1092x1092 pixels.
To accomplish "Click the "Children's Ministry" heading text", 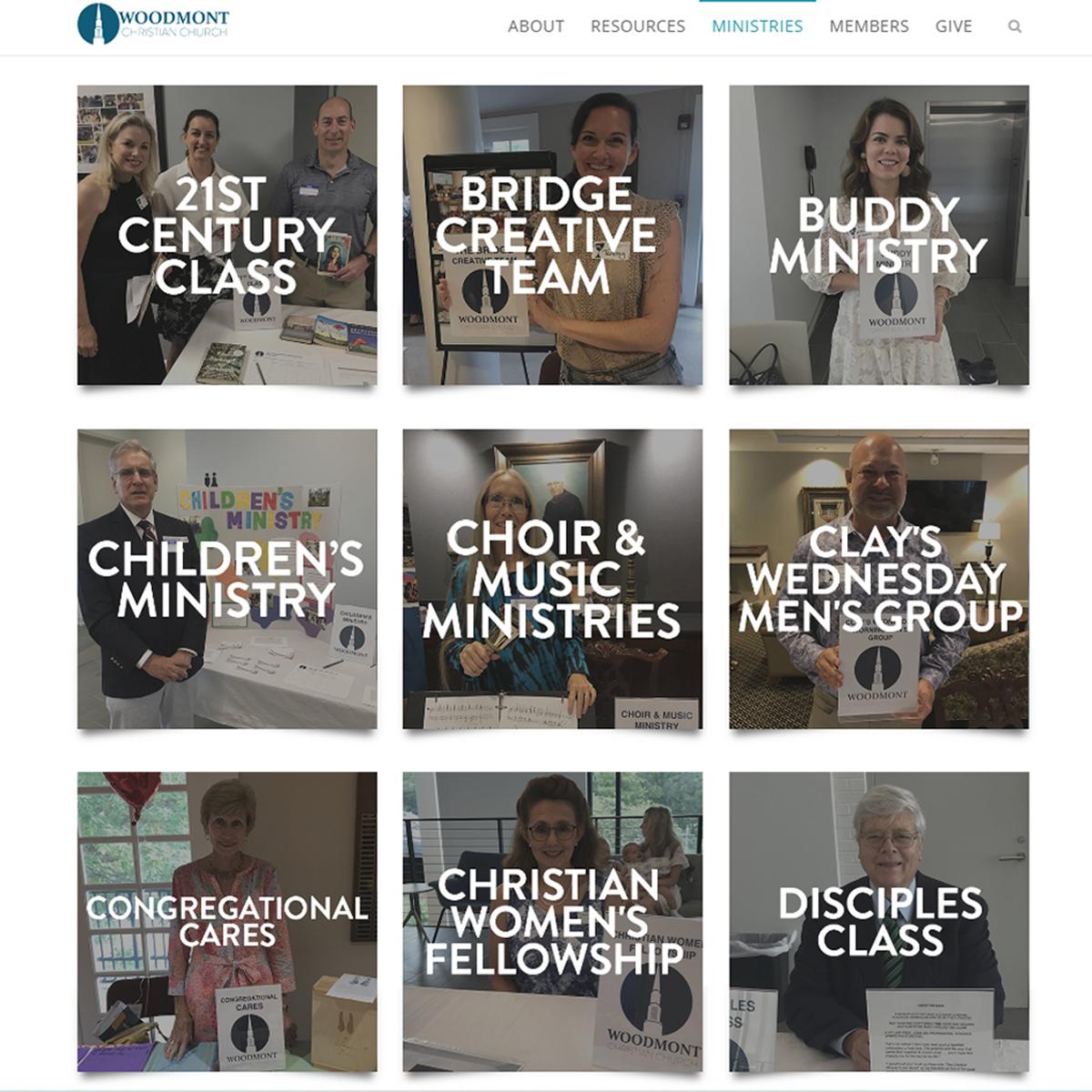I will pyautogui.click(x=227, y=579).
